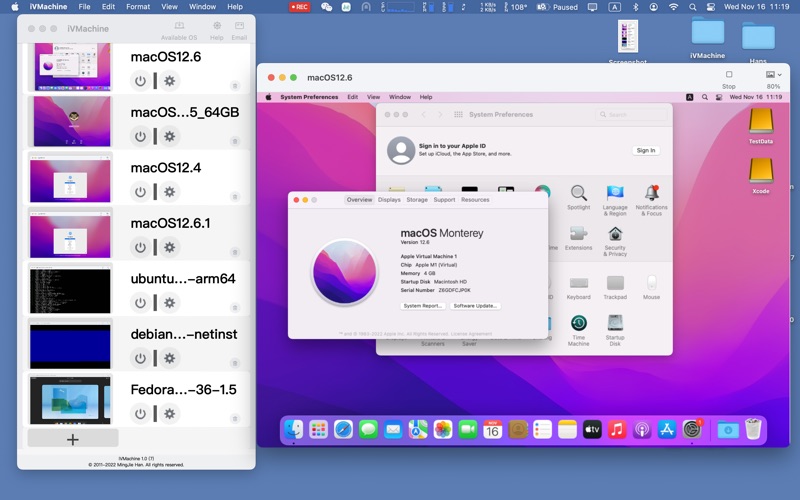Start the macOS12.4 VM with power icon
Viewport: 800px width, 500px height.
[140, 192]
